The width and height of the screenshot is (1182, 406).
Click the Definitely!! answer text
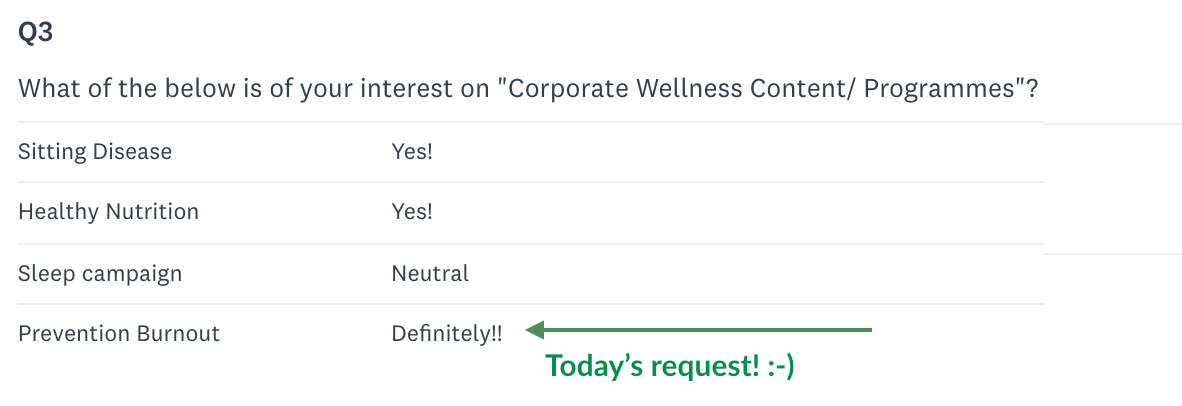click(x=447, y=333)
